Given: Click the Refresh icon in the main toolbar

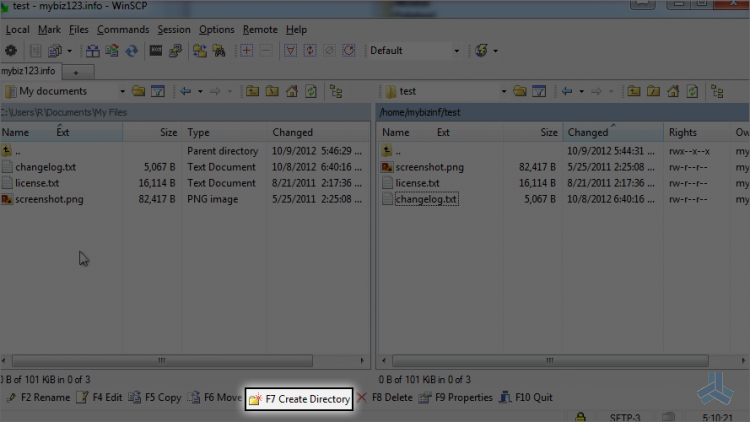Looking at the screenshot, I should pos(132,50).
